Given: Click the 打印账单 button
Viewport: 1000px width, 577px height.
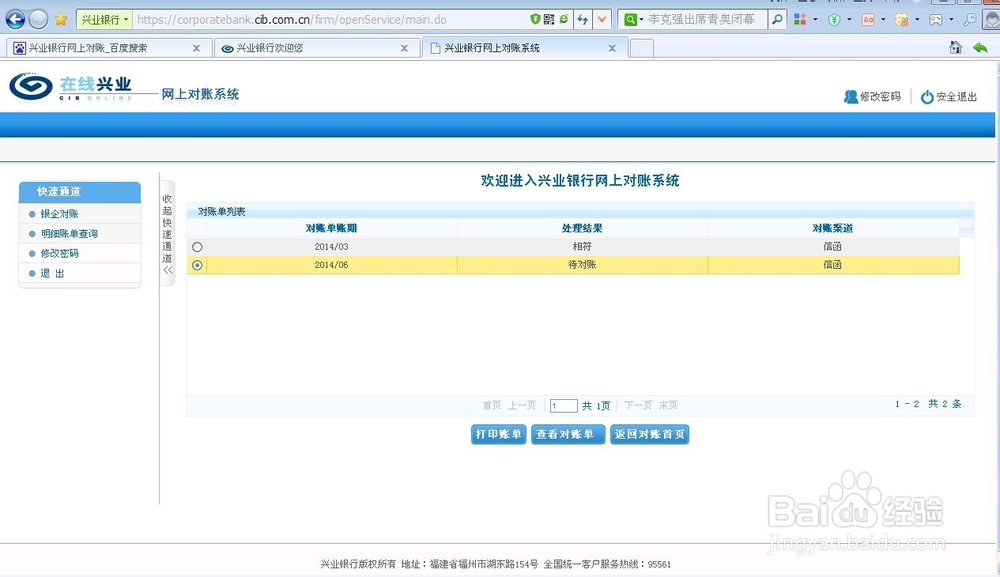Looking at the screenshot, I should point(499,434).
